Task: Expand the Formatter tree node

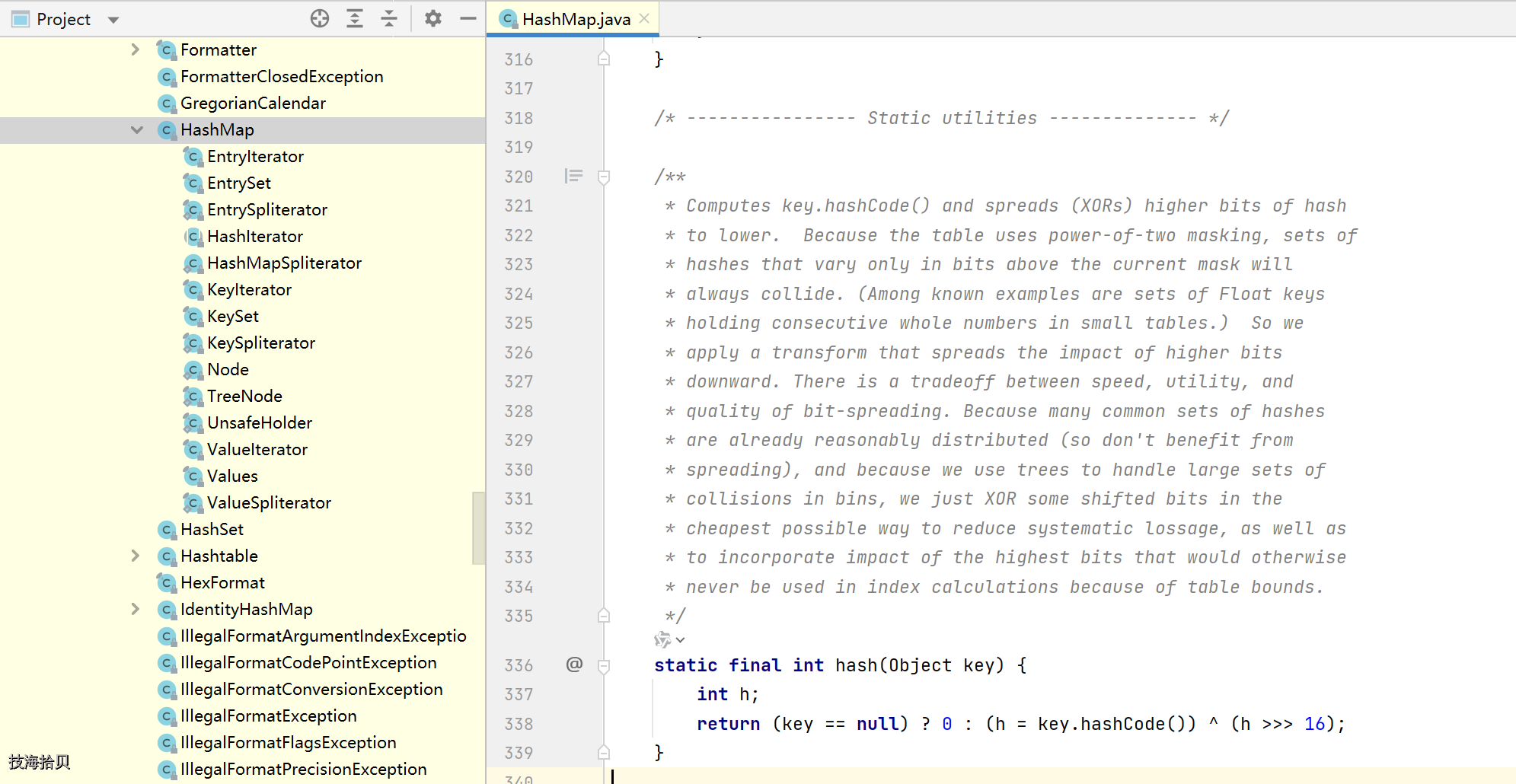Action: 136,49
